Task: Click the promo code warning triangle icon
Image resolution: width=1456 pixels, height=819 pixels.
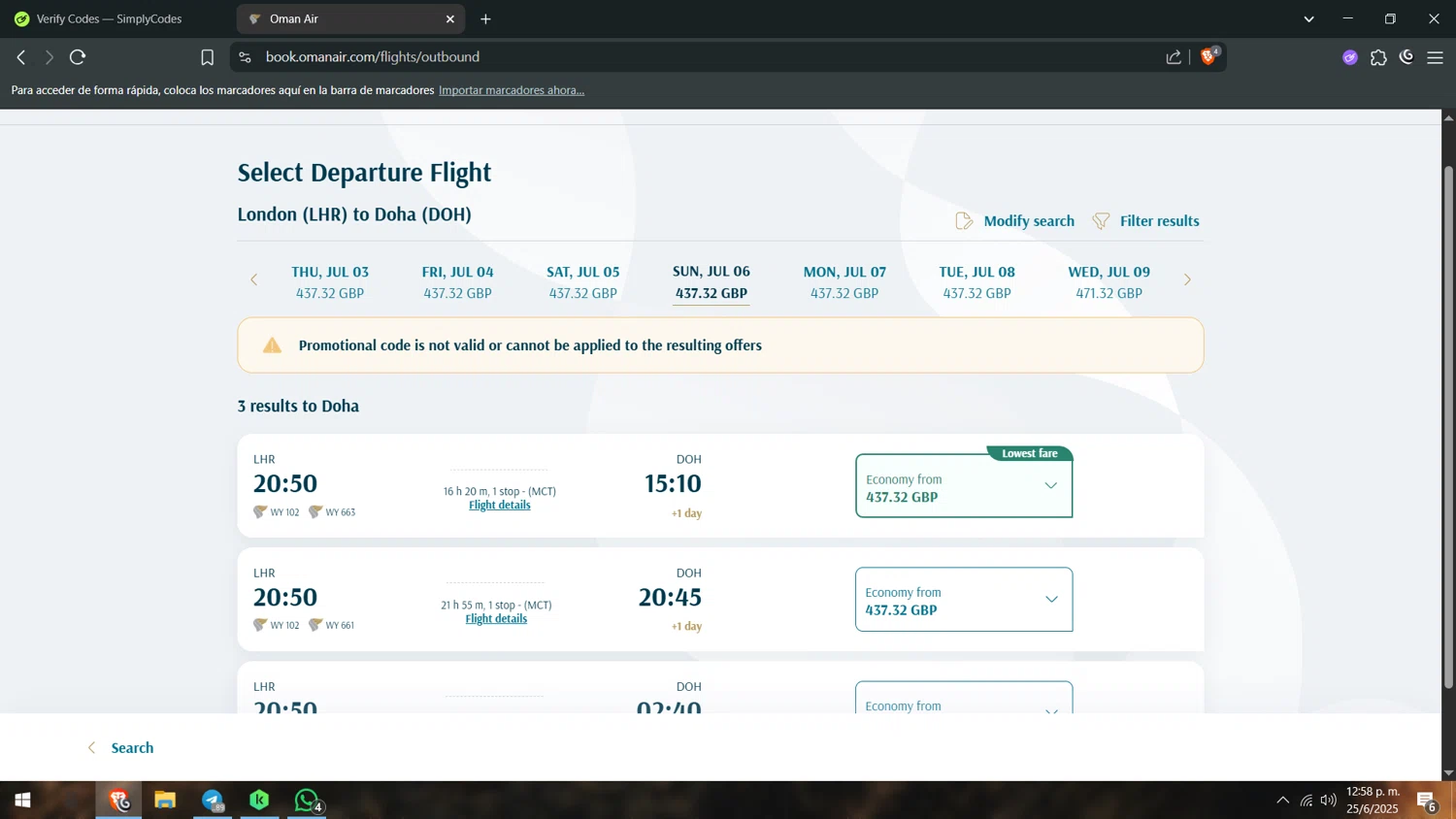Action: point(272,345)
